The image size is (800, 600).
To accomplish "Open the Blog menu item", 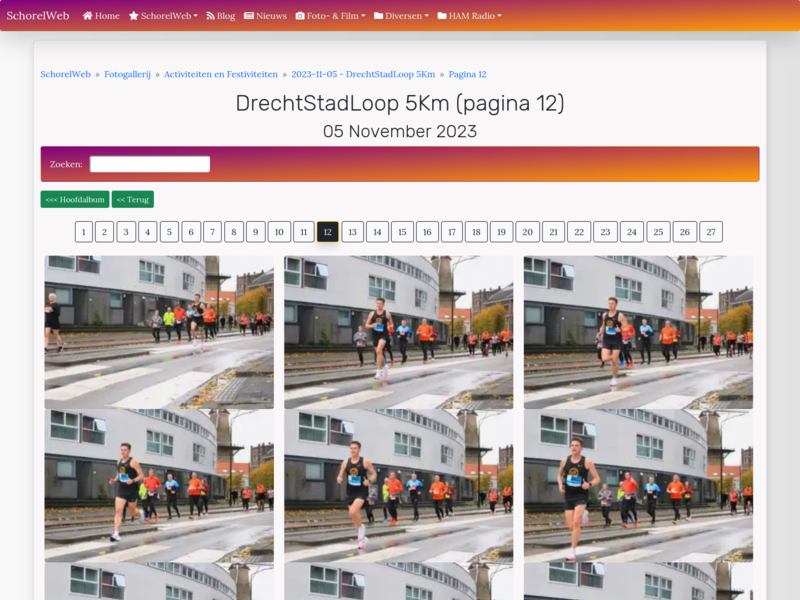I will coord(220,16).
